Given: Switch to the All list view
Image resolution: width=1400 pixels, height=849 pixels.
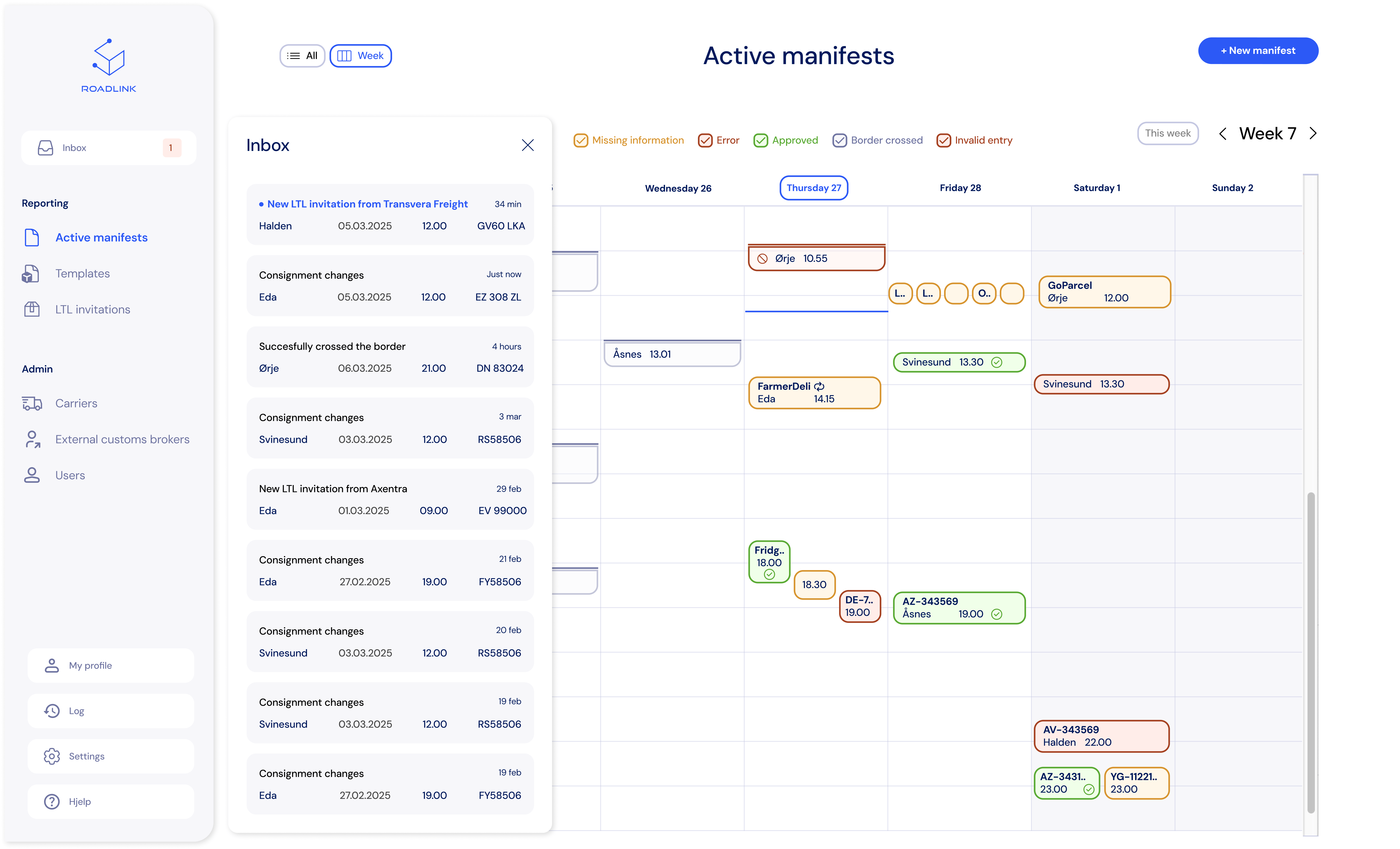Looking at the screenshot, I should pos(302,56).
